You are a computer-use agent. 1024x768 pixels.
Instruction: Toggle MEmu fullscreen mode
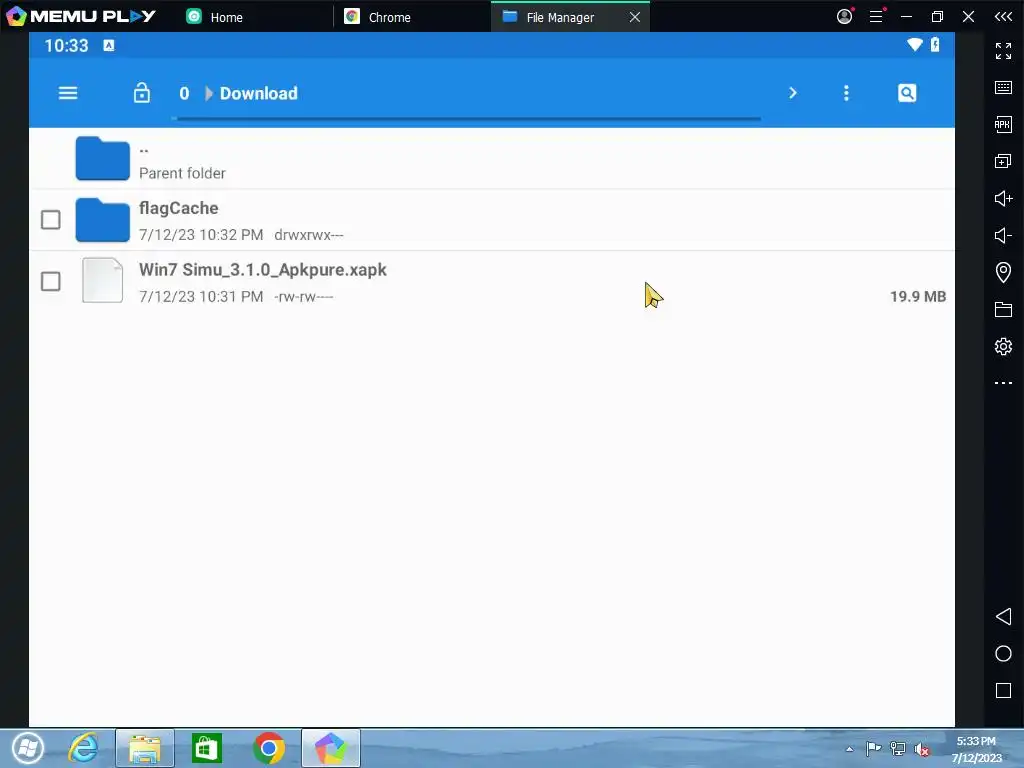pos(1003,50)
